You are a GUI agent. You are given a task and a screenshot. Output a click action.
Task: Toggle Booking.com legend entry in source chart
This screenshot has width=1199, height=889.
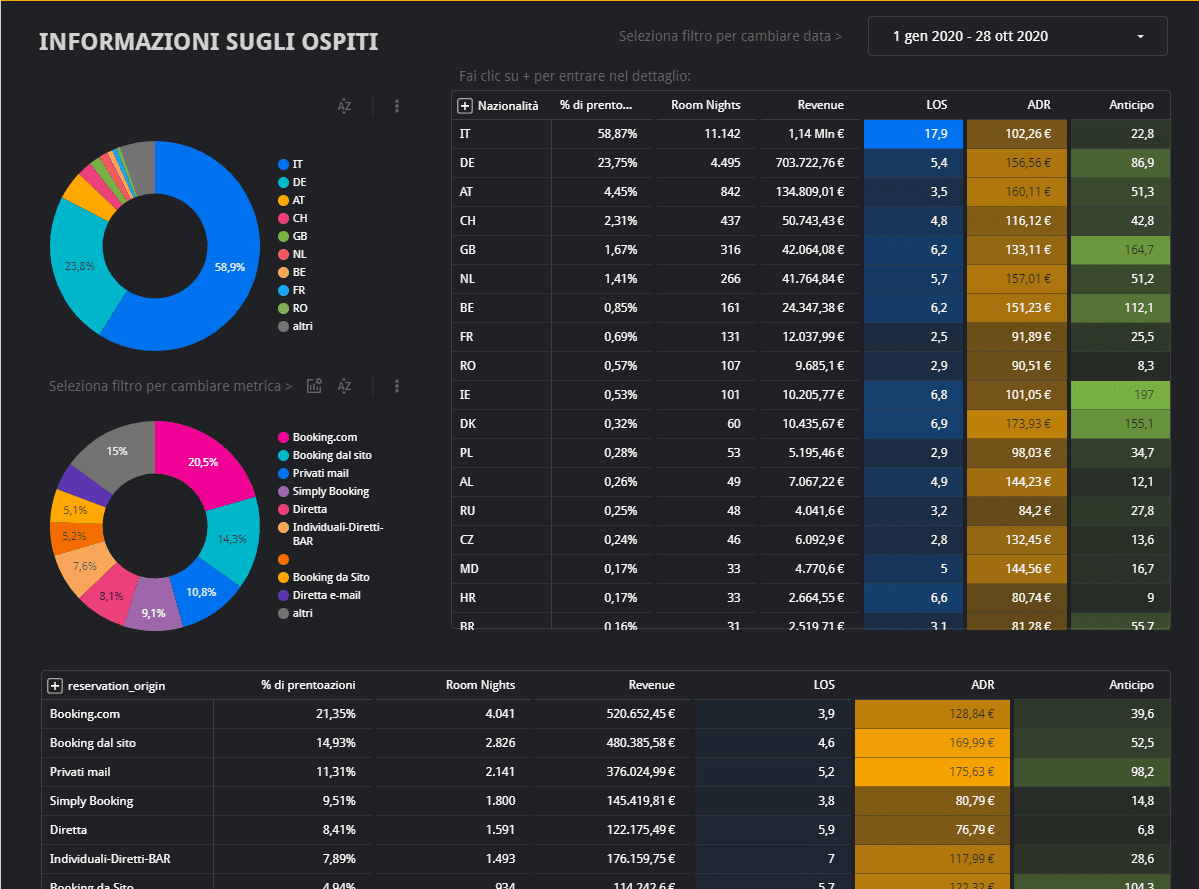pos(323,437)
